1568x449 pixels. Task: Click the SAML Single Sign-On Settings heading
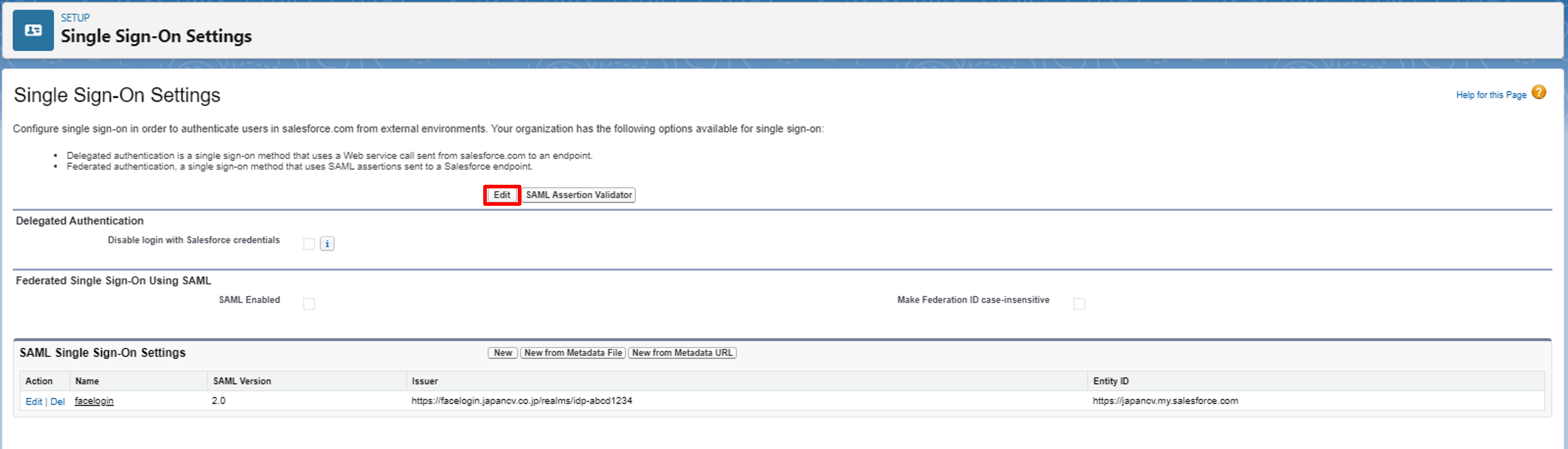102,353
